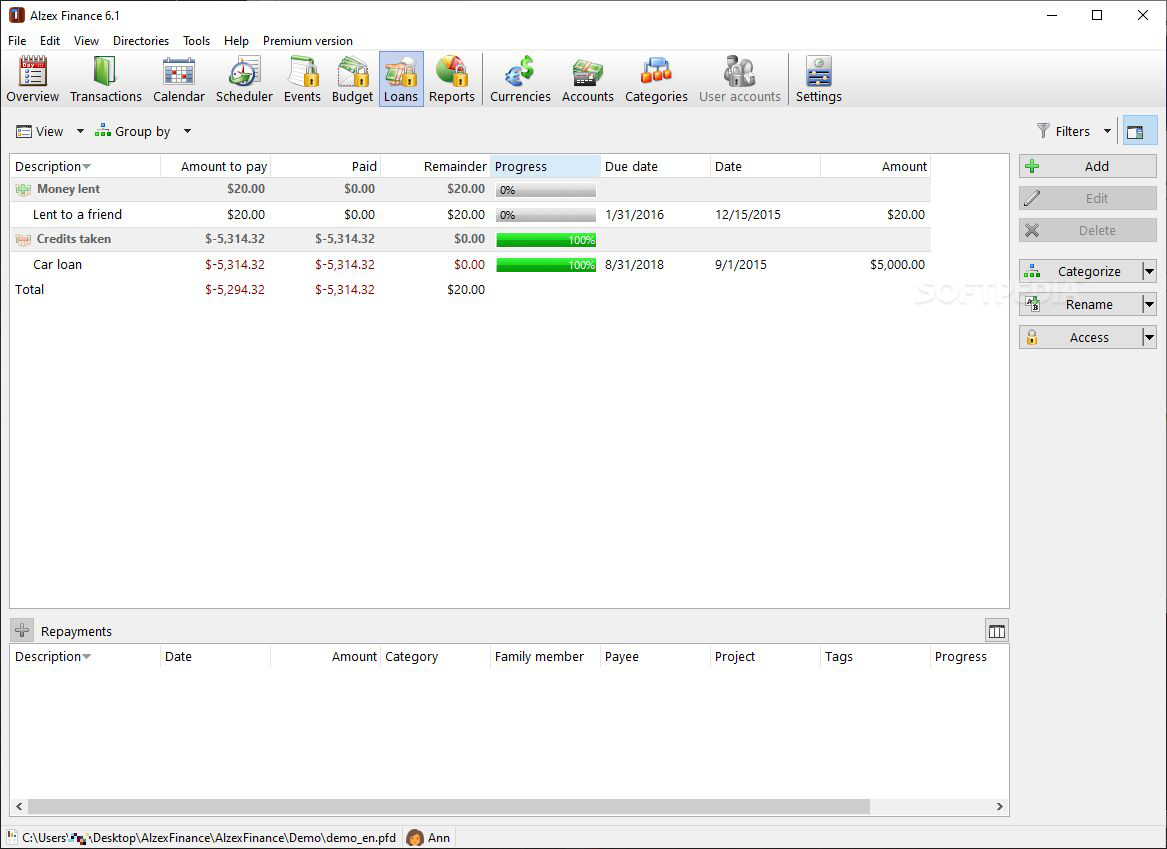The width and height of the screenshot is (1167, 849).
Task: Open the Help menu
Action: (236, 41)
